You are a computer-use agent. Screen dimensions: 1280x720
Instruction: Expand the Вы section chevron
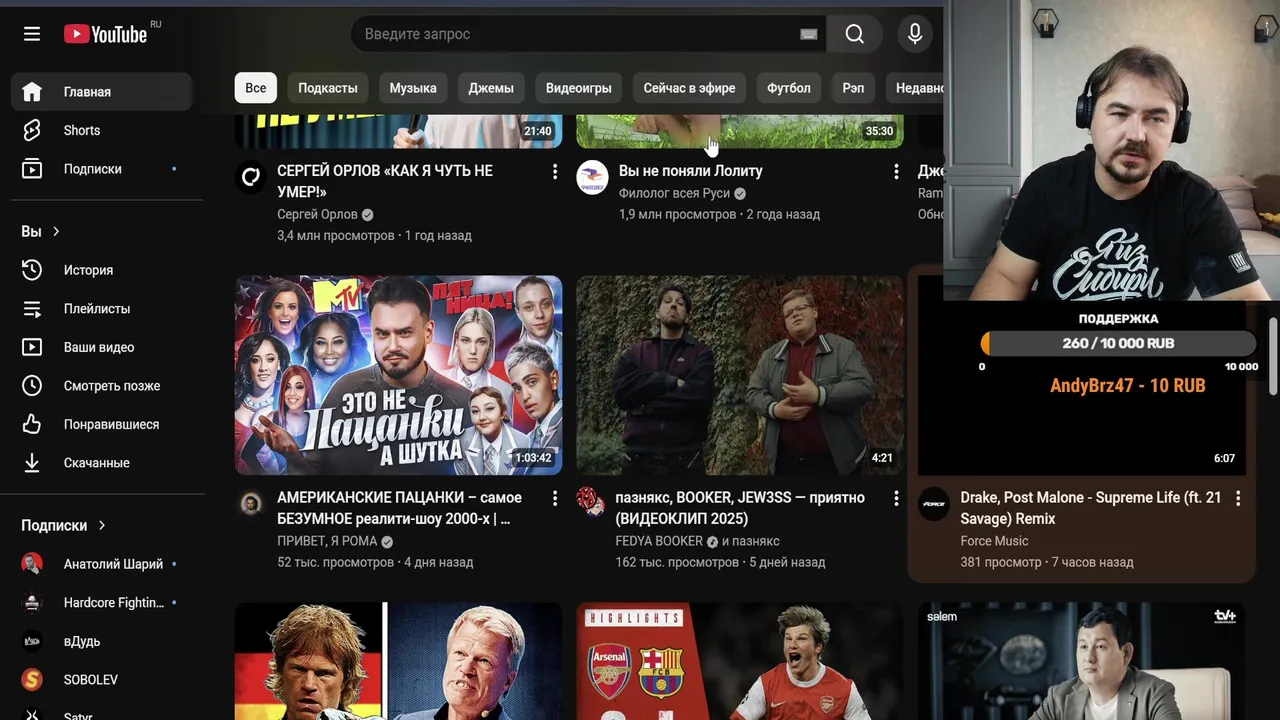tap(56, 231)
